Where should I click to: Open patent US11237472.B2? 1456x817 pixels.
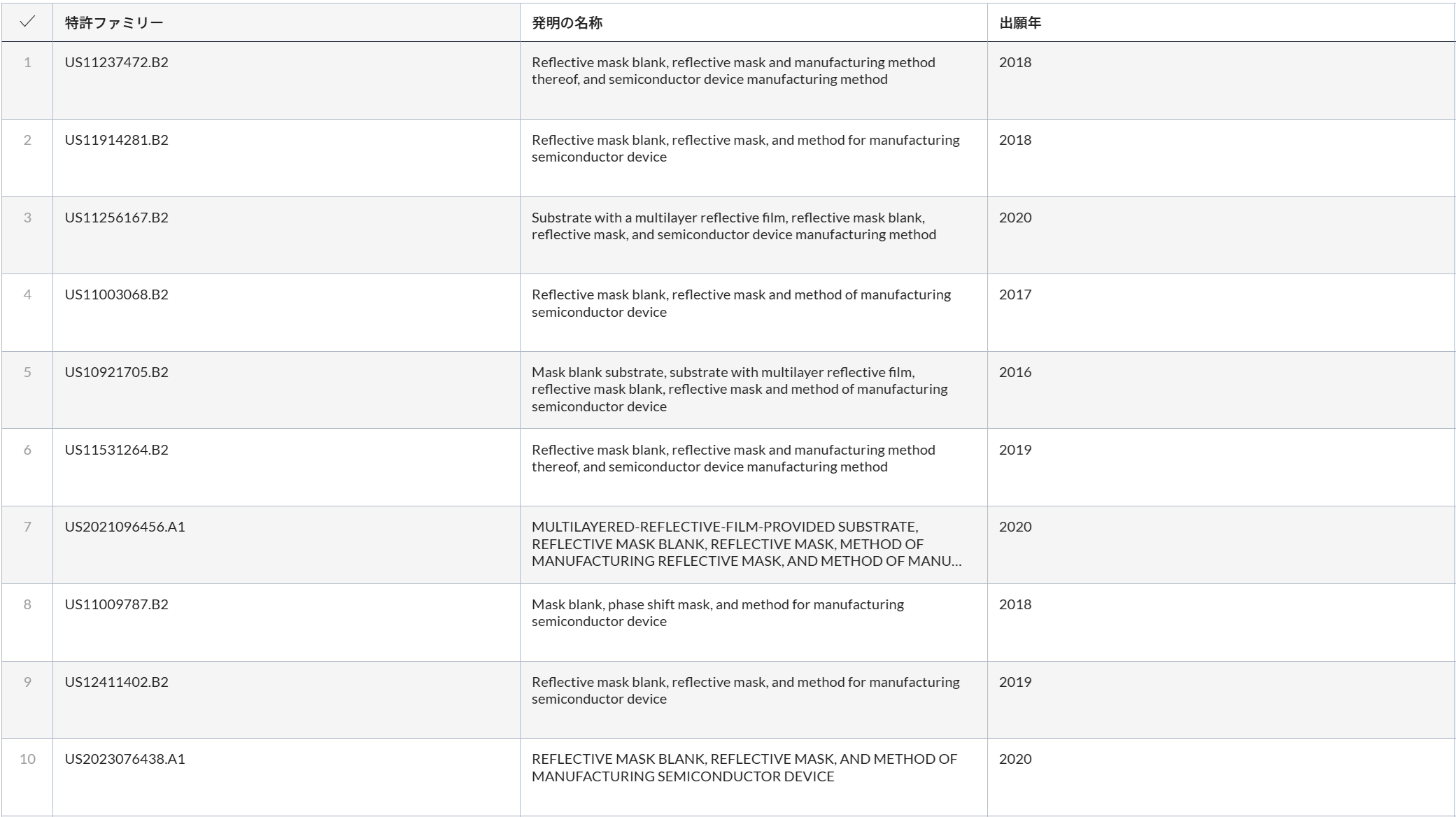pos(117,62)
